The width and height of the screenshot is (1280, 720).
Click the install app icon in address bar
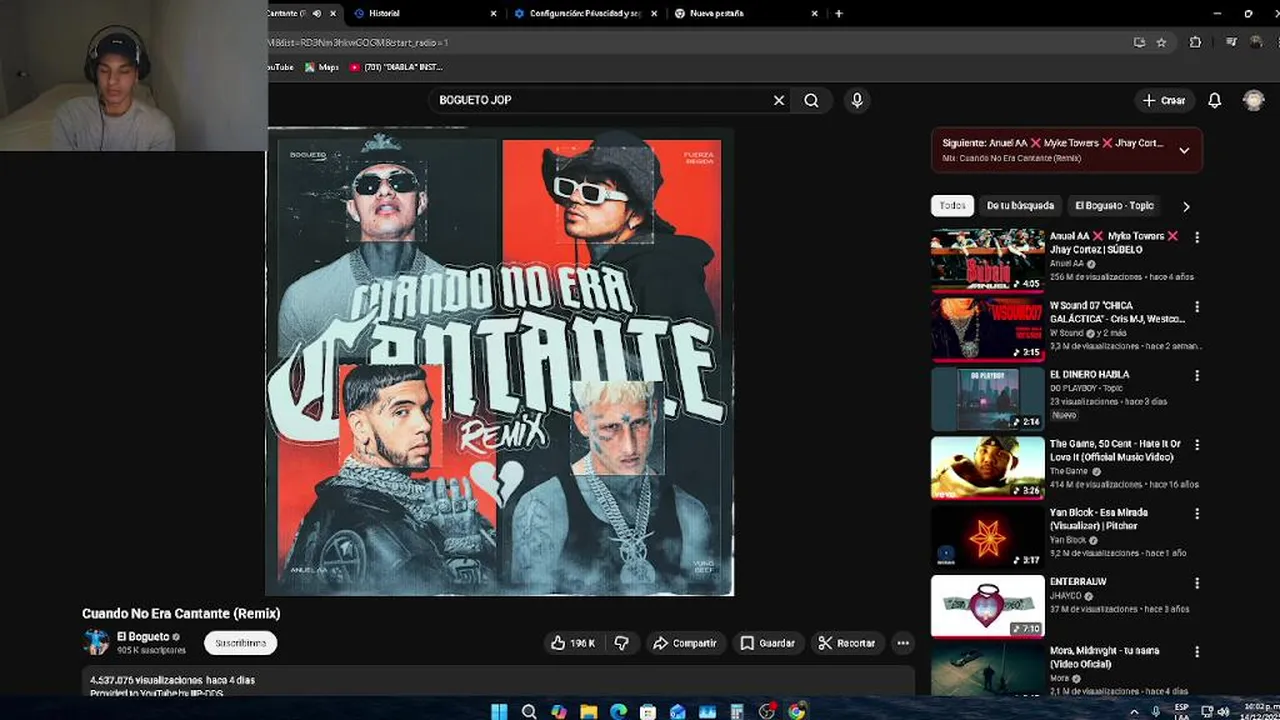coord(1139,43)
